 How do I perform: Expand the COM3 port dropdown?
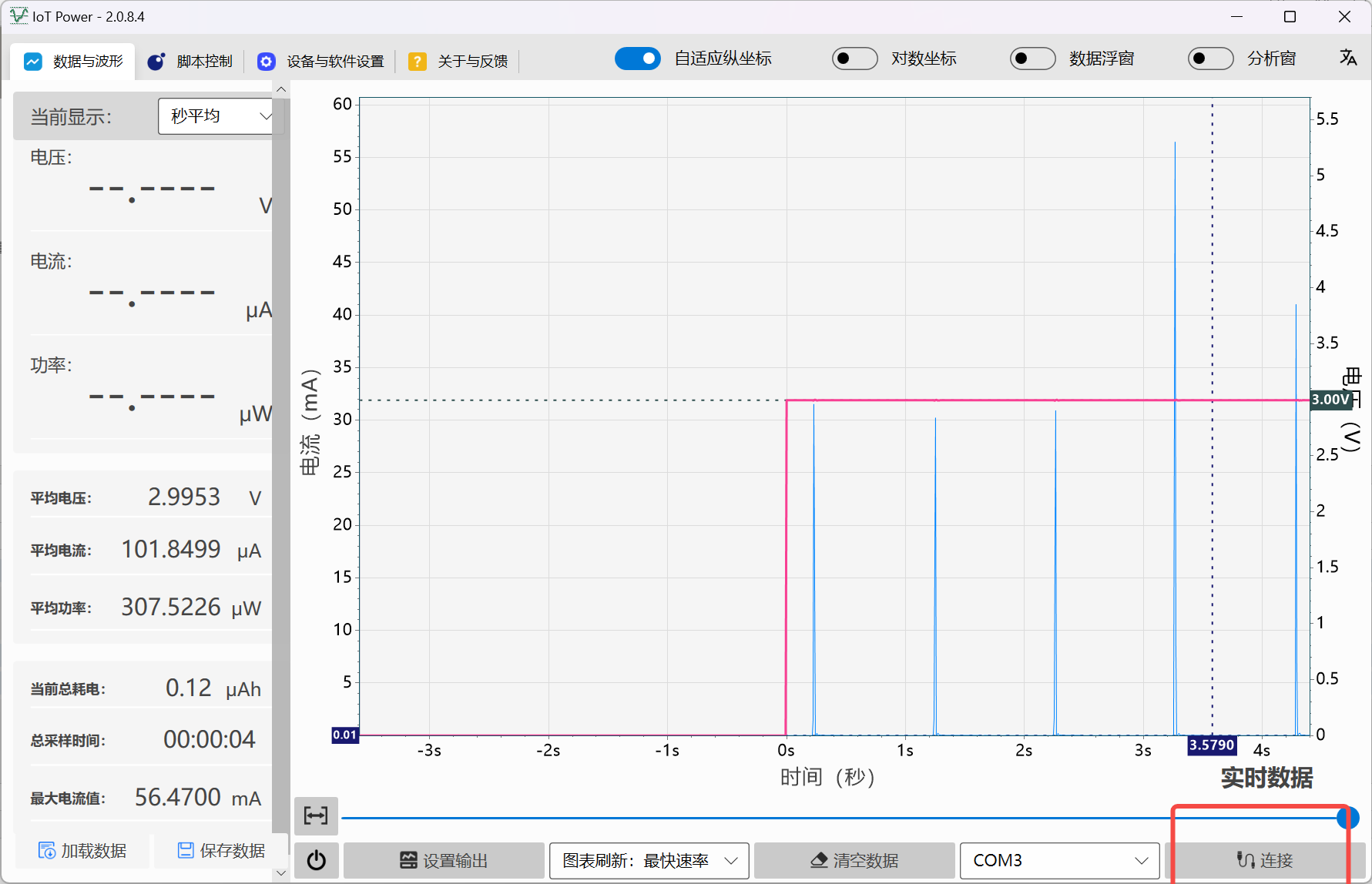point(1060,860)
